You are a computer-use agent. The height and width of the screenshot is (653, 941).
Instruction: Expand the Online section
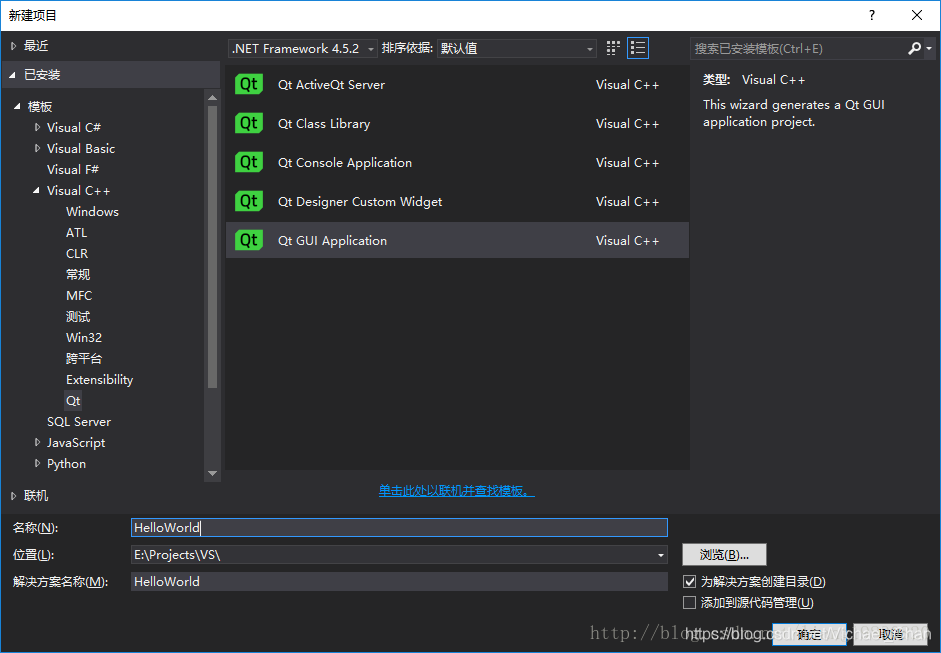[x=13, y=496]
